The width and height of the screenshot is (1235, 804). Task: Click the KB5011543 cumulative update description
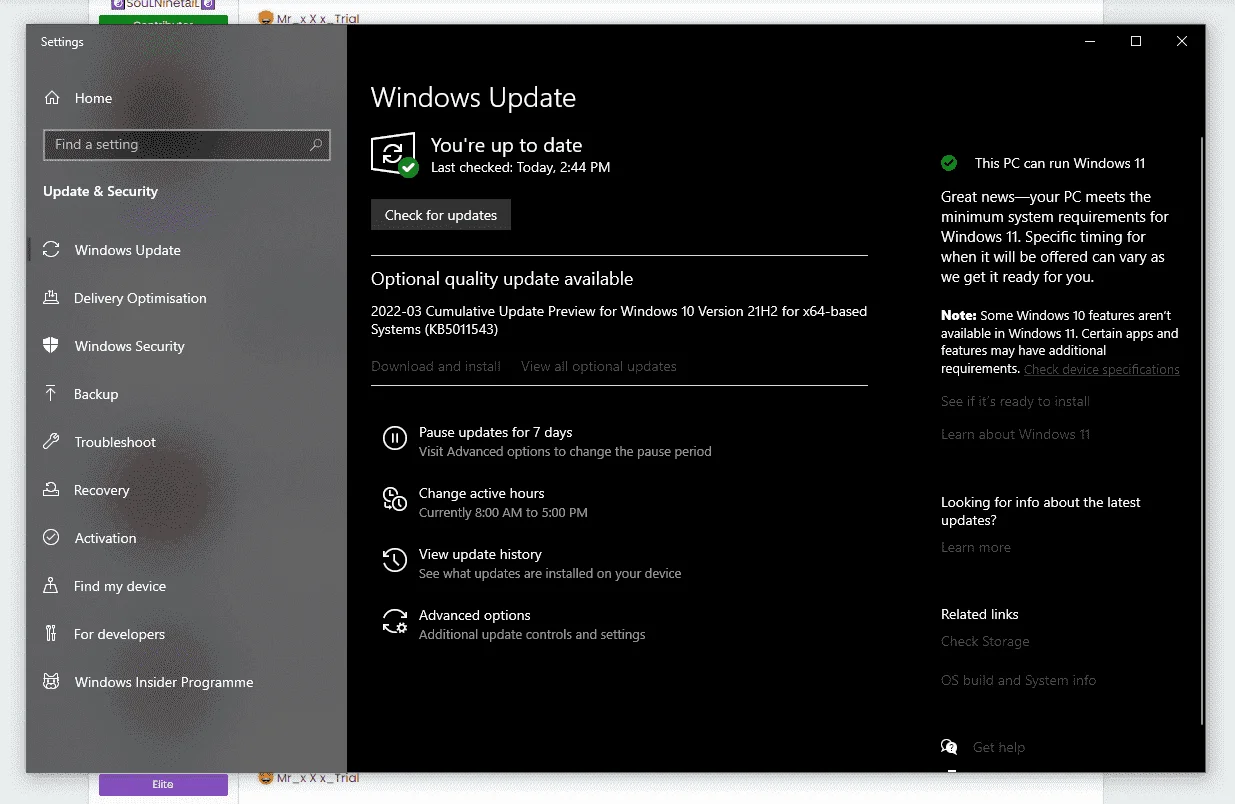[x=619, y=320]
